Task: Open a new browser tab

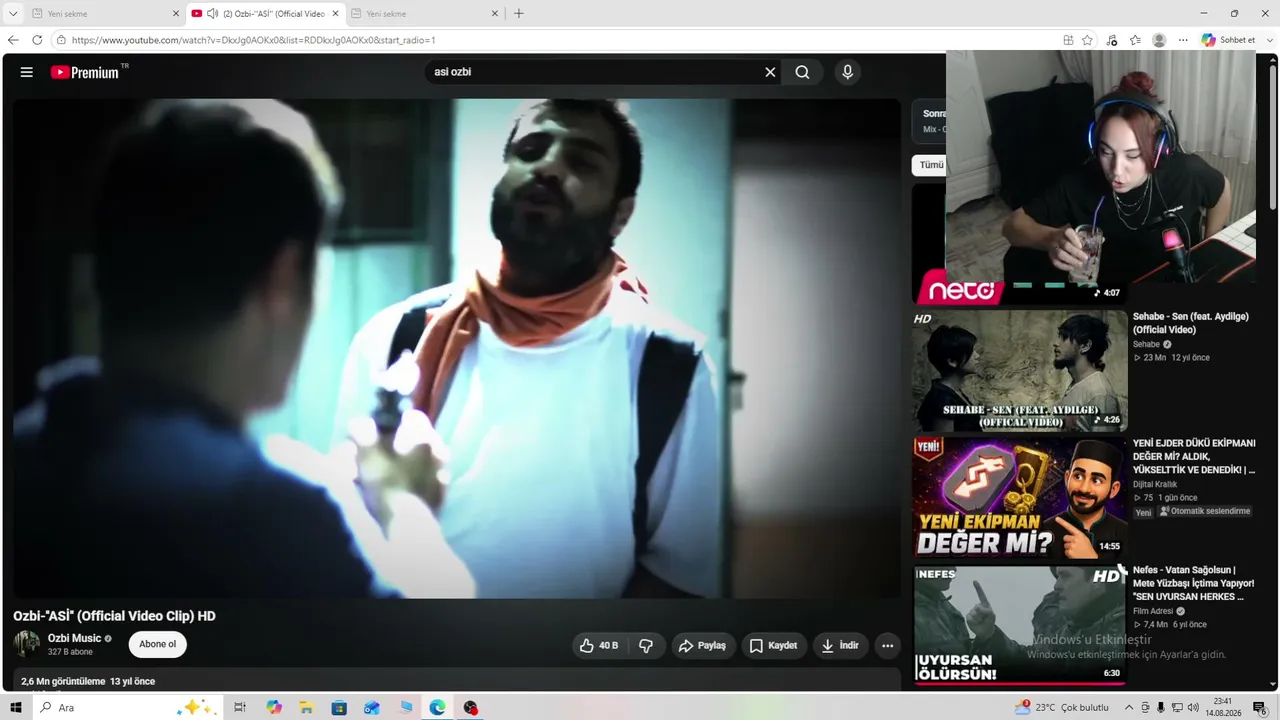Action: 518,14
